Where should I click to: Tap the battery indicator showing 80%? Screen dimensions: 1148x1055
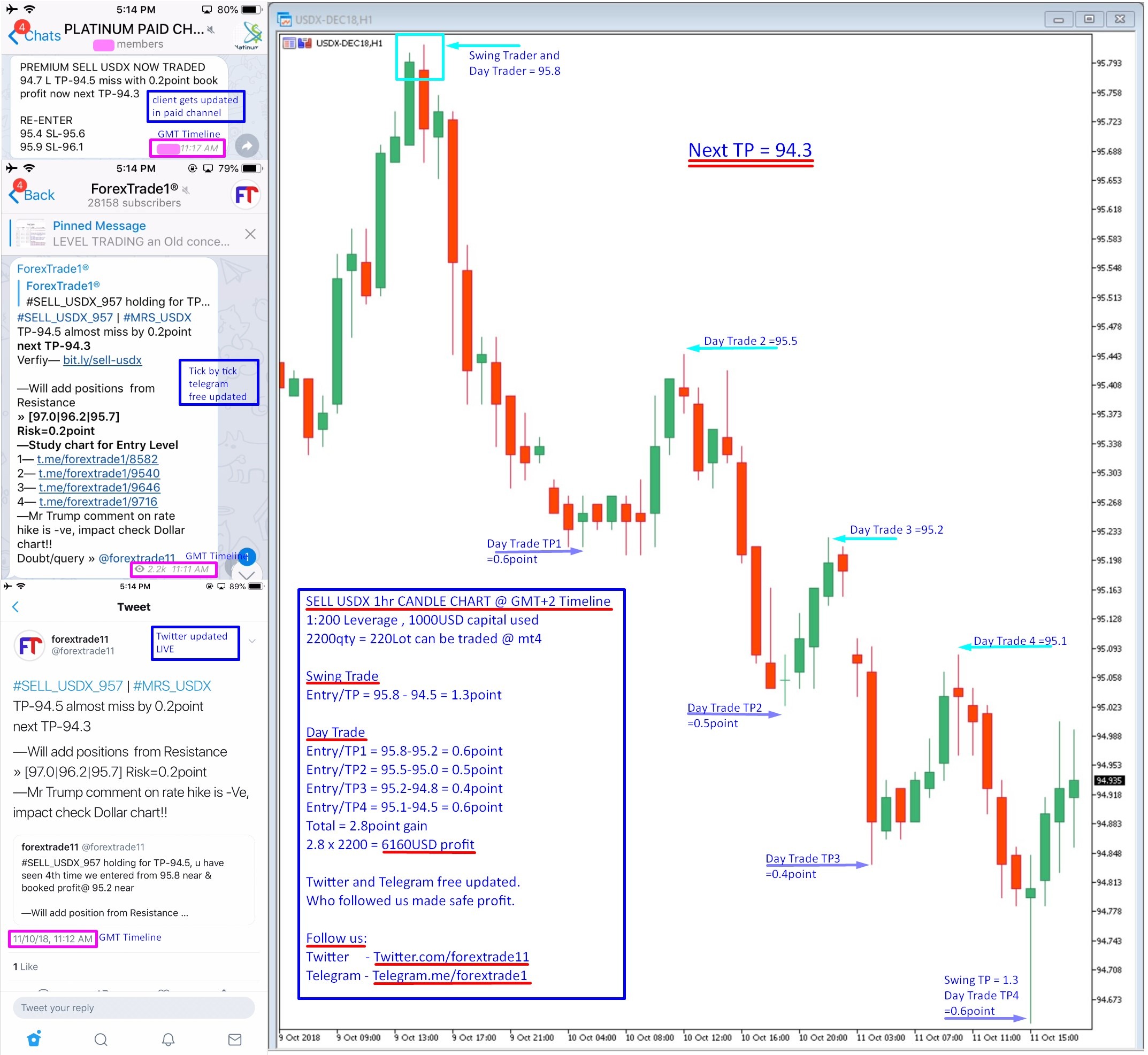point(251,10)
